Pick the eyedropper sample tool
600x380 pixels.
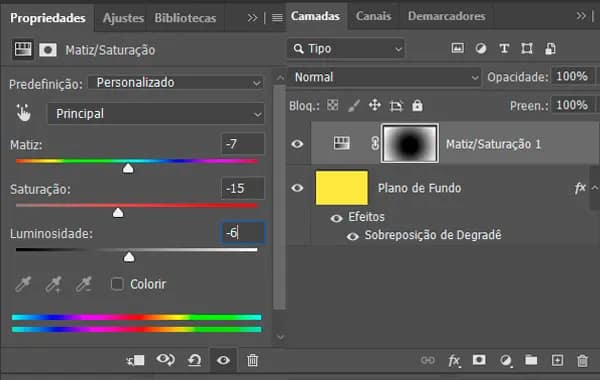[23, 284]
